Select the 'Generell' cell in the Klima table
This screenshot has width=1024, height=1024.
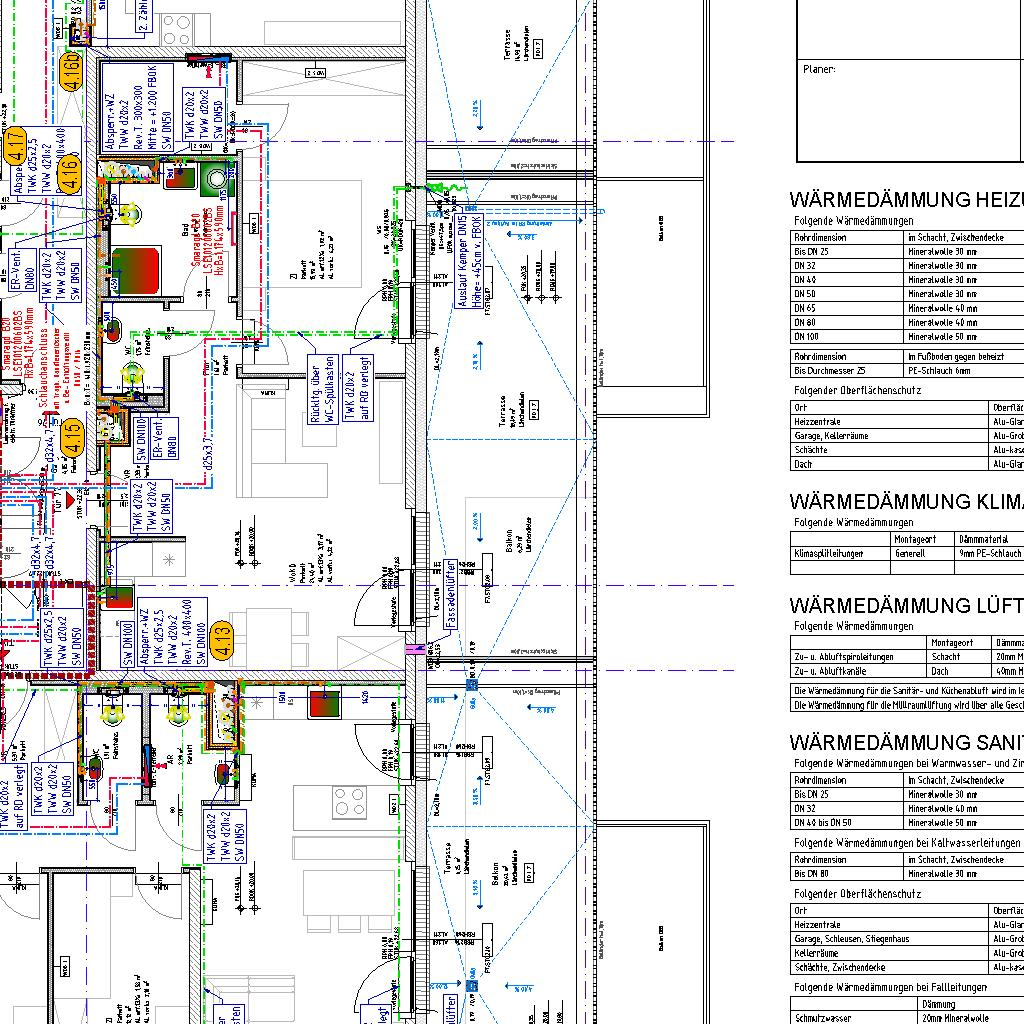click(x=922, y=554)
